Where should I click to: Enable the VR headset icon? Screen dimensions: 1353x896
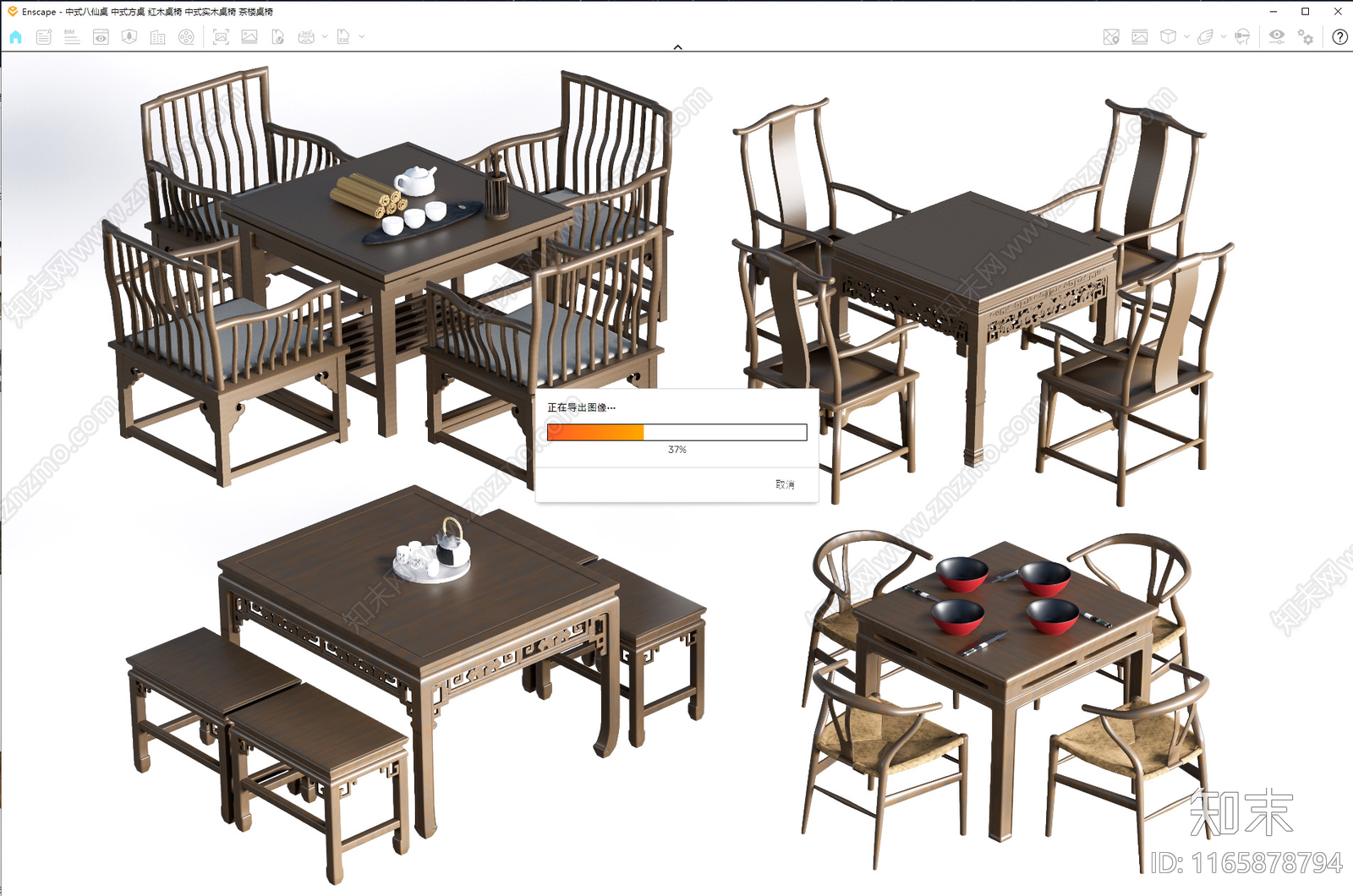pyautogui.click(x=1242, y=37)
